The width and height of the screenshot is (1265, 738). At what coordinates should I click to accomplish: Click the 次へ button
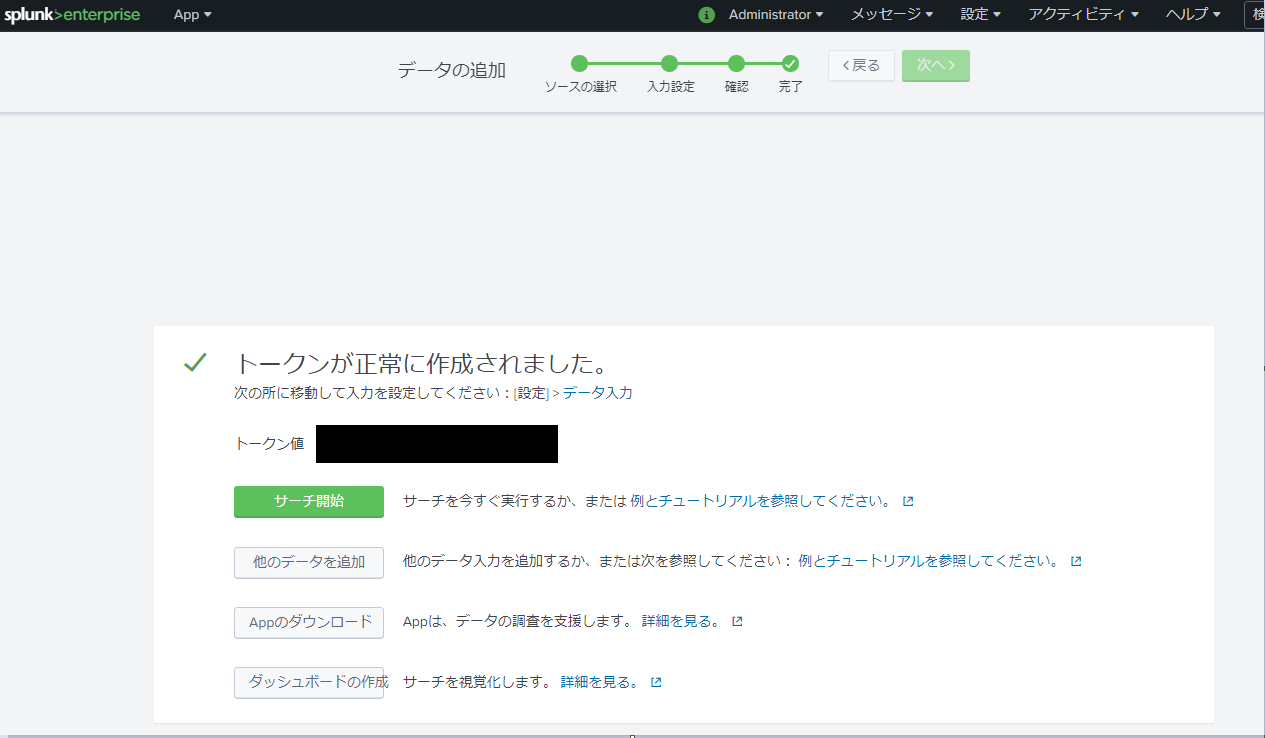tap(936, 66)
